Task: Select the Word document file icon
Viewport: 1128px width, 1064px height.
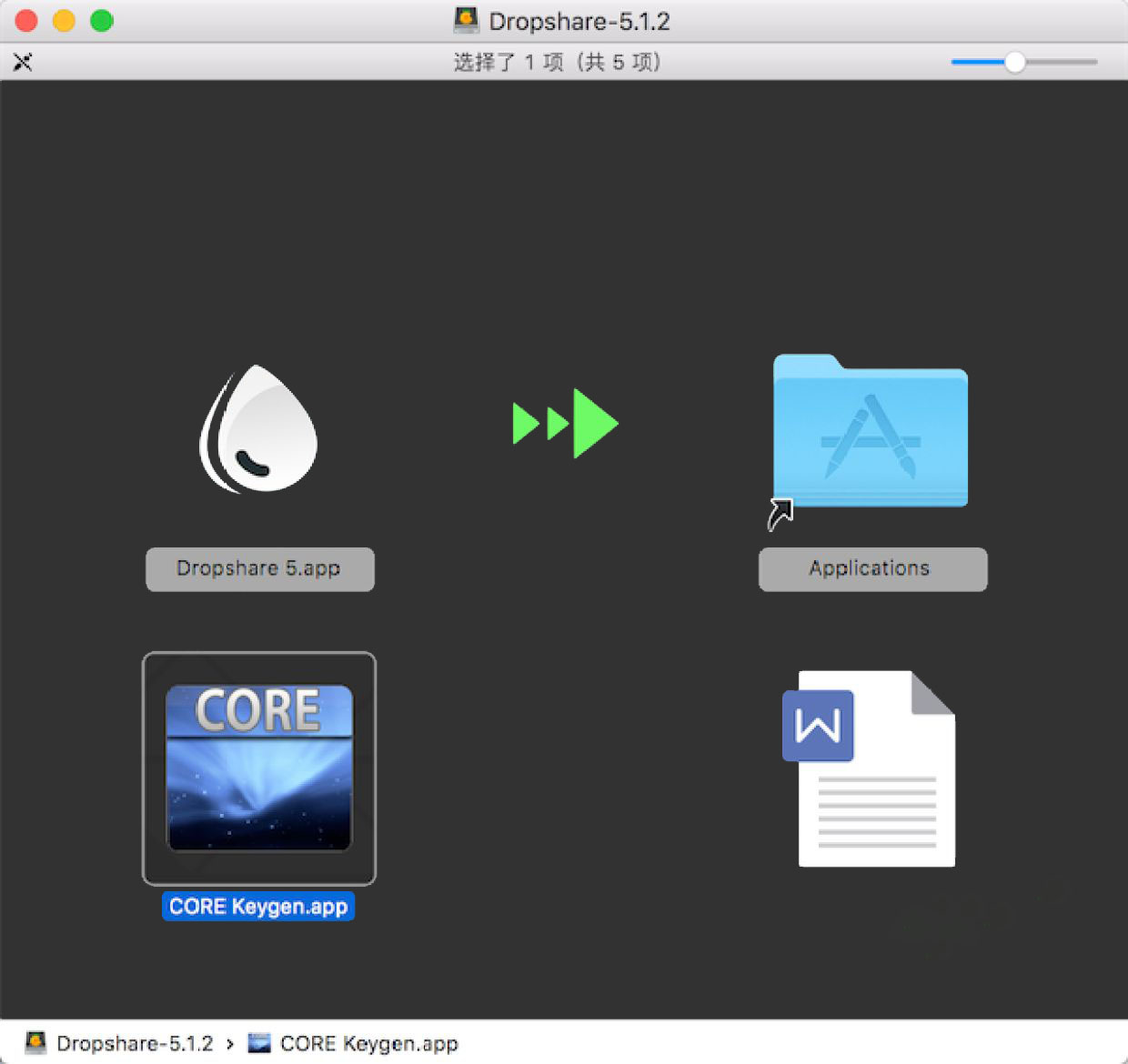Action: tap(870, 768)
